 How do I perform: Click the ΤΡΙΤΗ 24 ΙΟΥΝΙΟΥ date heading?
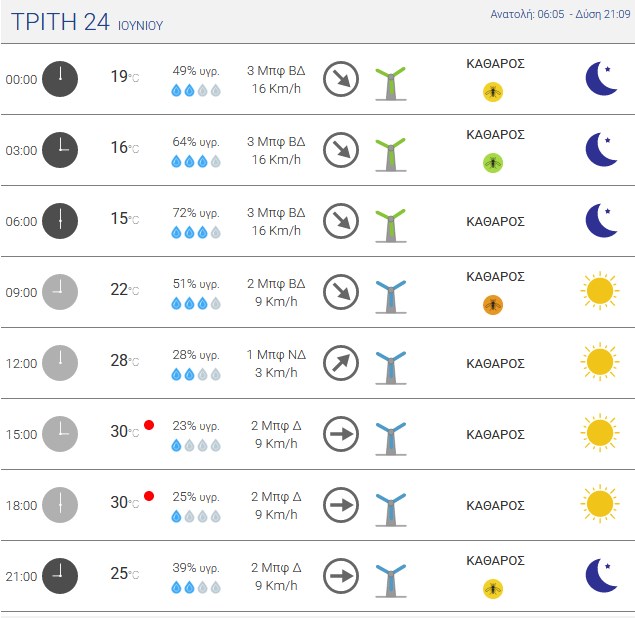[x=87, y=22]
